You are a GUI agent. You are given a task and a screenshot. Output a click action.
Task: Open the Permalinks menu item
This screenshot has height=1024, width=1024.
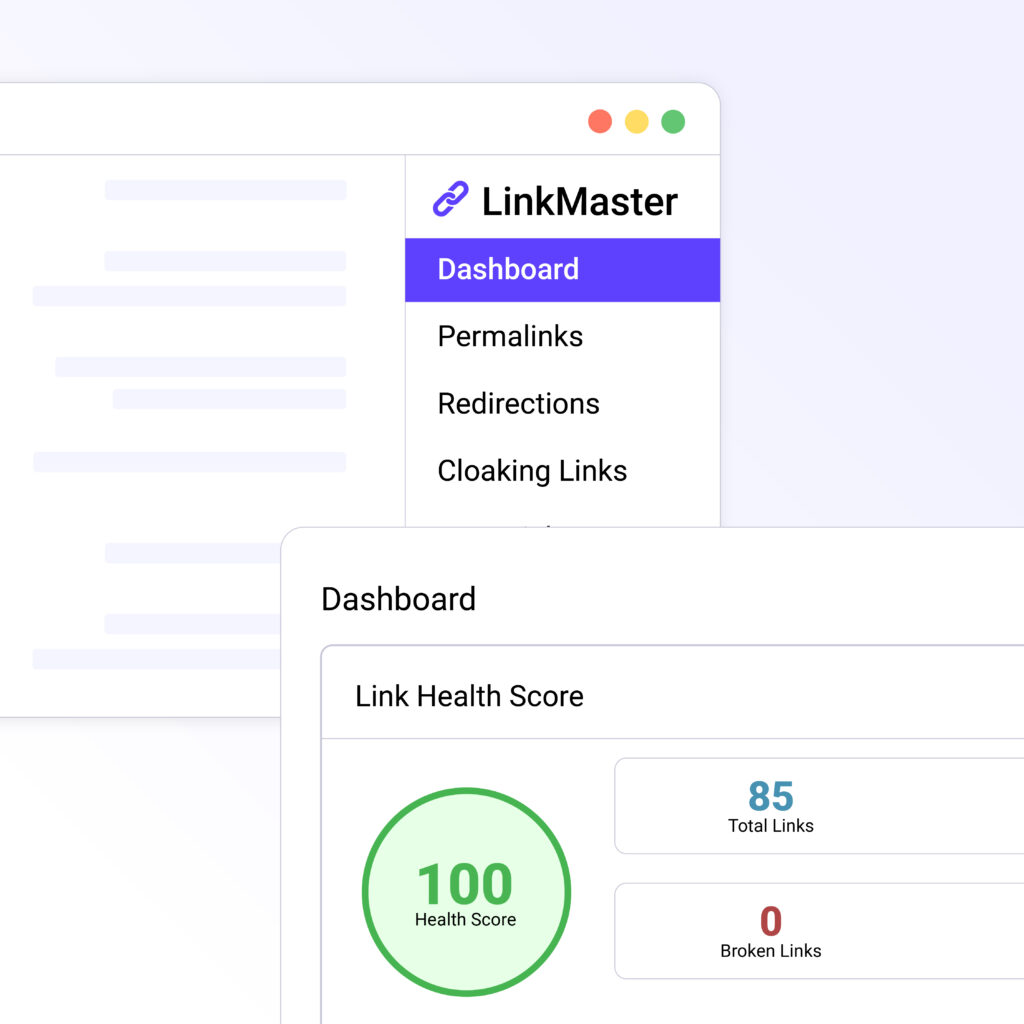510,337
